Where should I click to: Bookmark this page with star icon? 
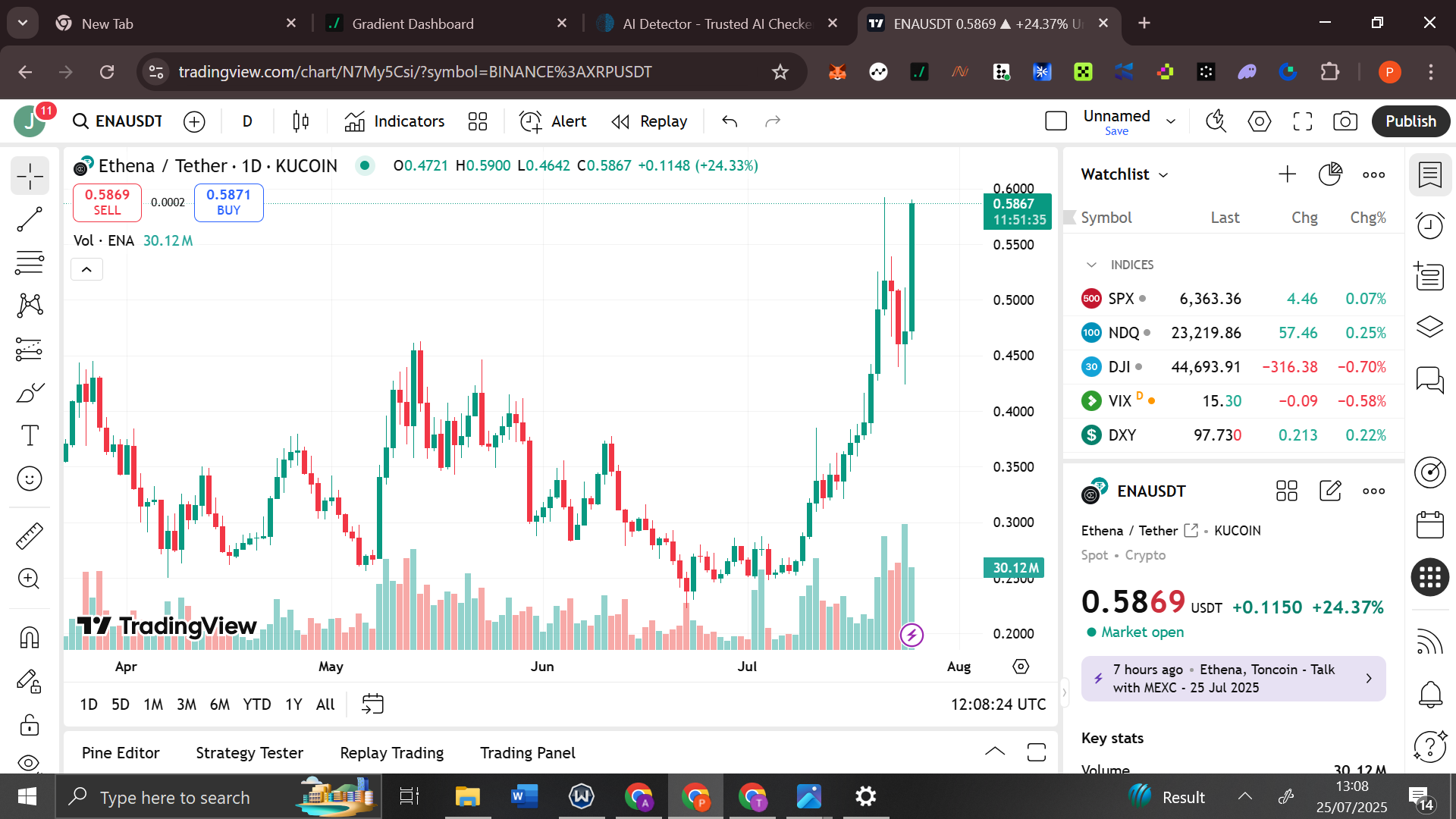[780, 72]
